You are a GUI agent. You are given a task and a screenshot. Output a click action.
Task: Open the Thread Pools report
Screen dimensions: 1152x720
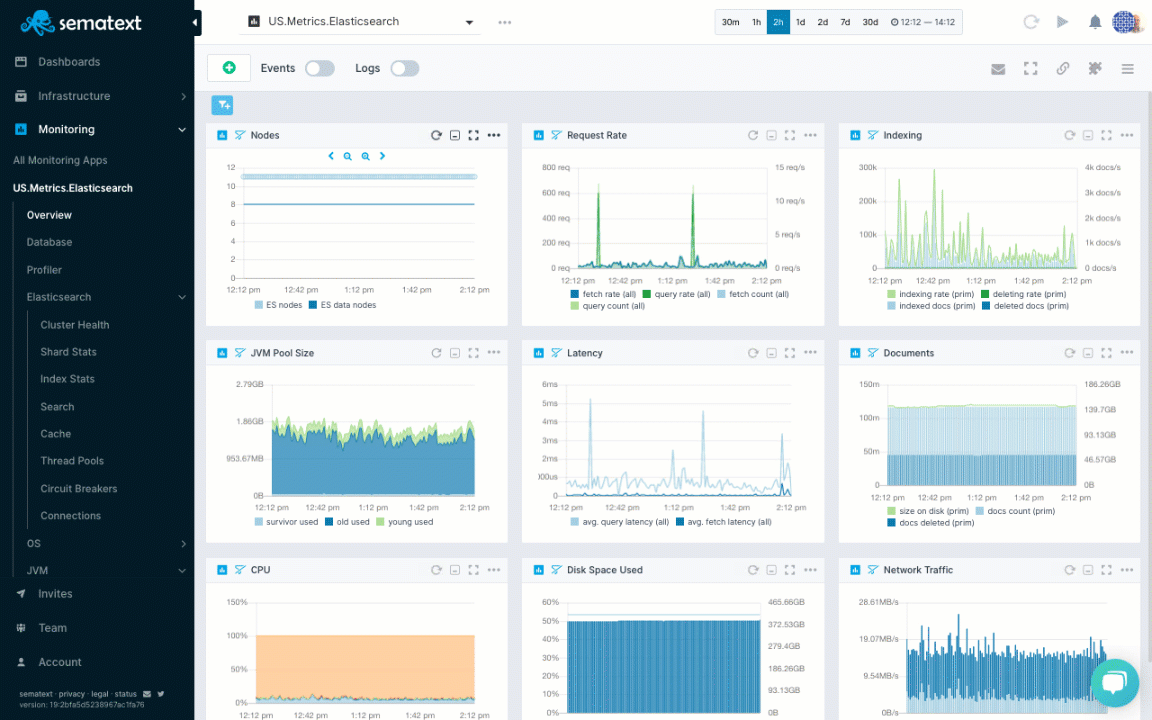click(x=72, y=461)
